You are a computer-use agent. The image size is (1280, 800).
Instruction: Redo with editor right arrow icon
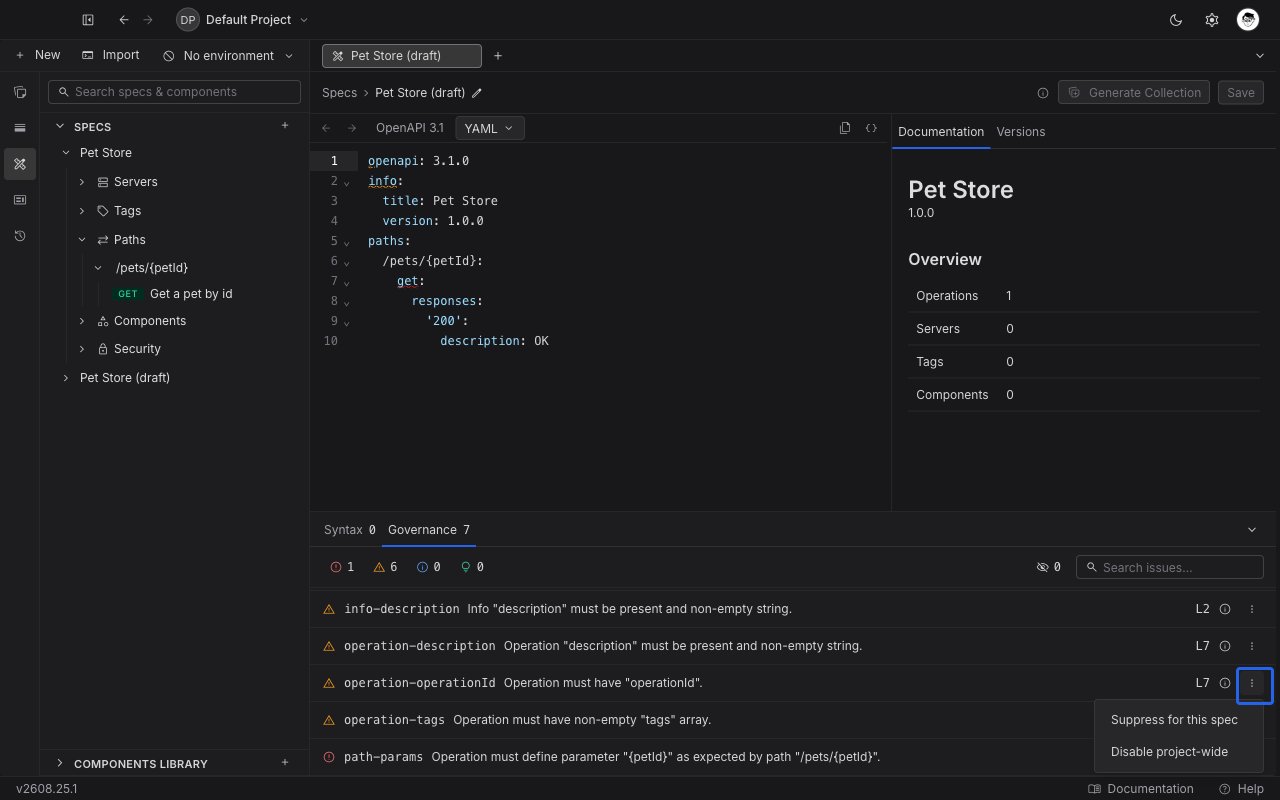tap(352, 128)
